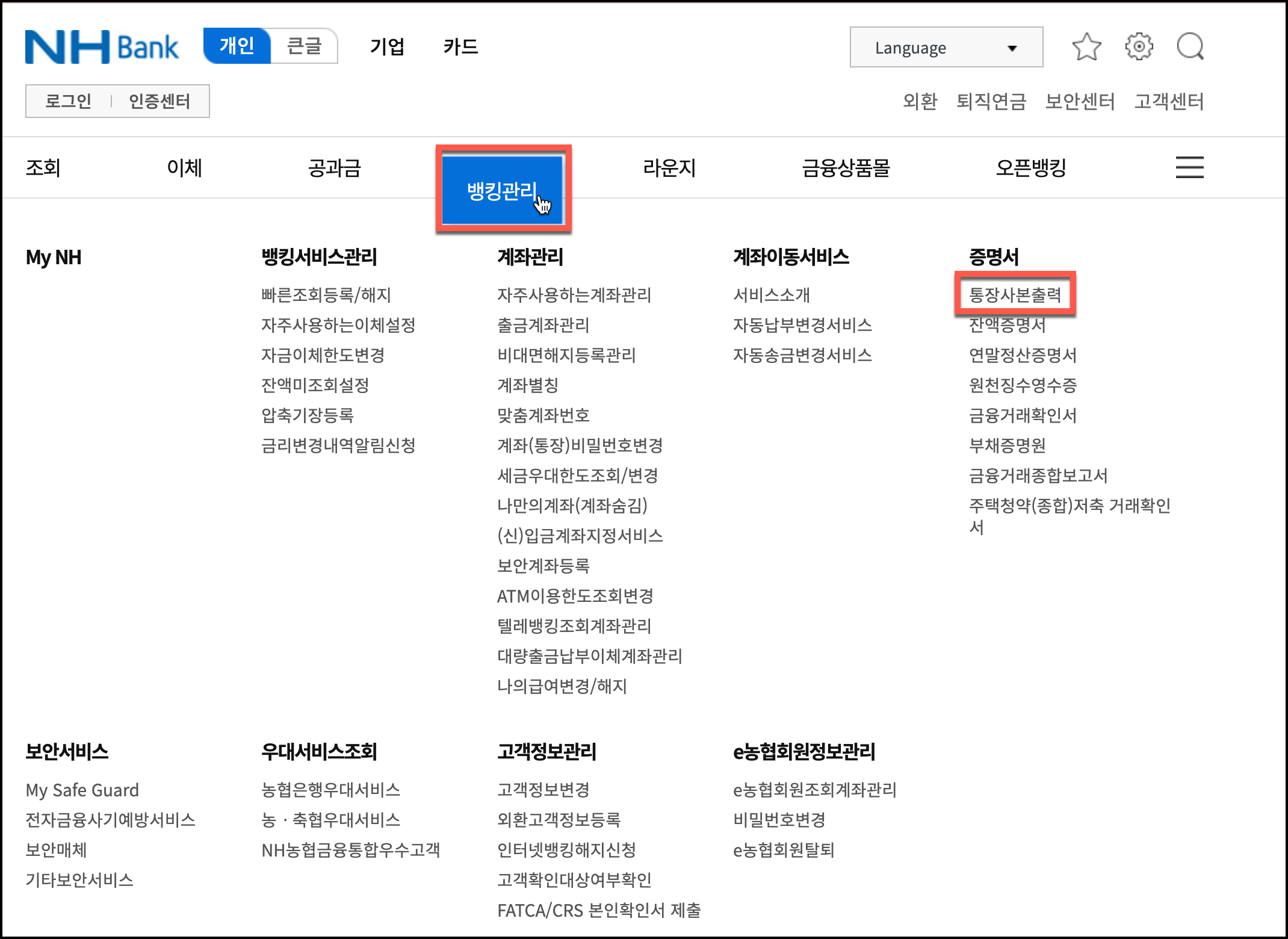Open the favorites star icon
This screenshot has width=1288, height=939.
tap(1086, 47)
